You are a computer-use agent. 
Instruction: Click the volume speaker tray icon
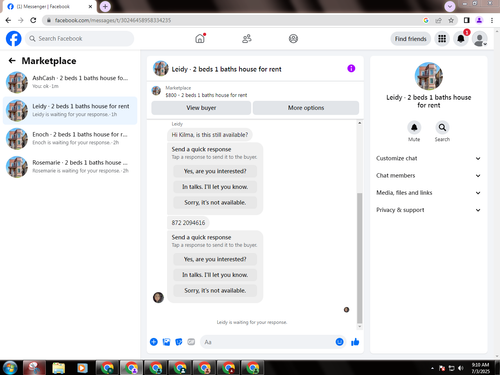point(461,368)
